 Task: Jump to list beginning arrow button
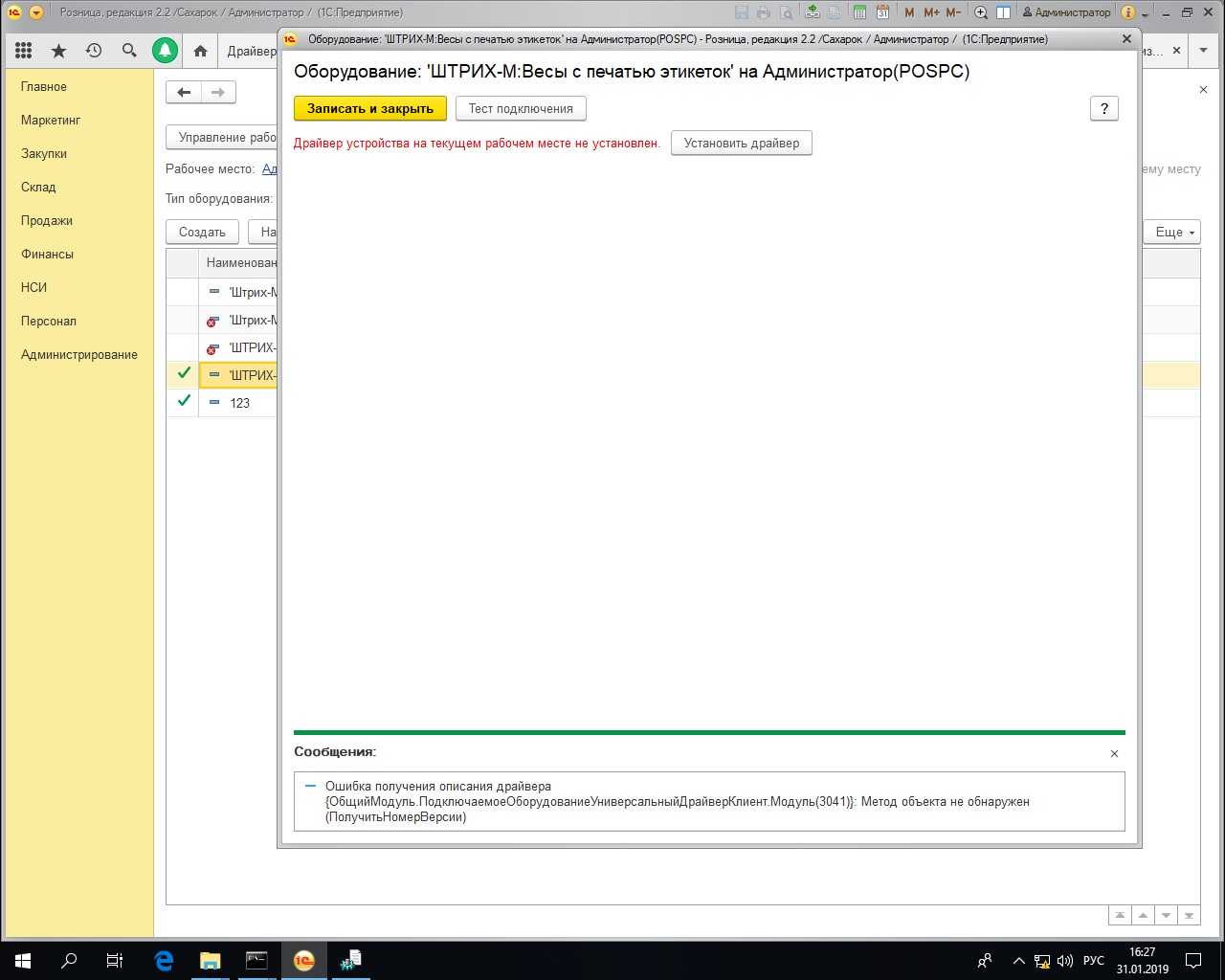click(x=1120, y=915)
